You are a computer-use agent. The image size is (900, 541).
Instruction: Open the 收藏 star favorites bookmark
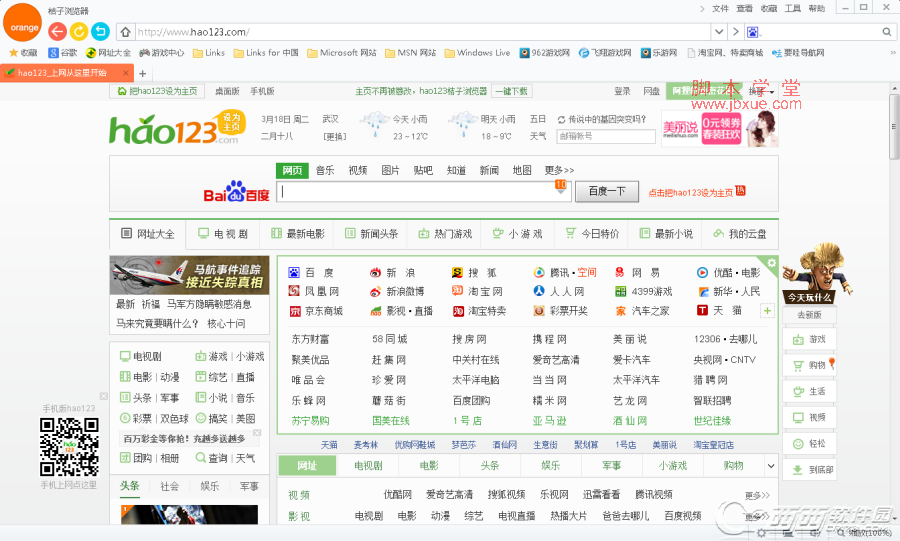pyautogui.click(x=24, y=53)
